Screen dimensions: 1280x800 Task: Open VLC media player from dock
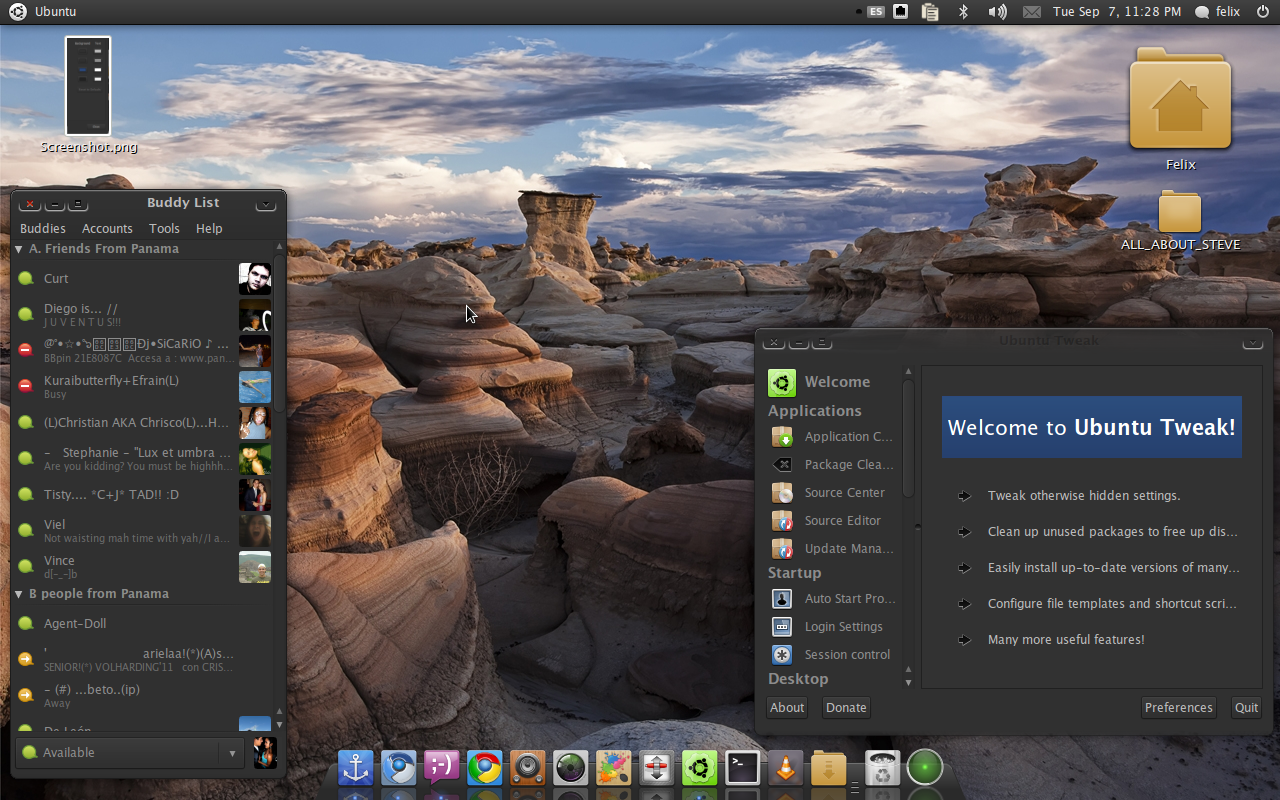click(x=786, y=768)
